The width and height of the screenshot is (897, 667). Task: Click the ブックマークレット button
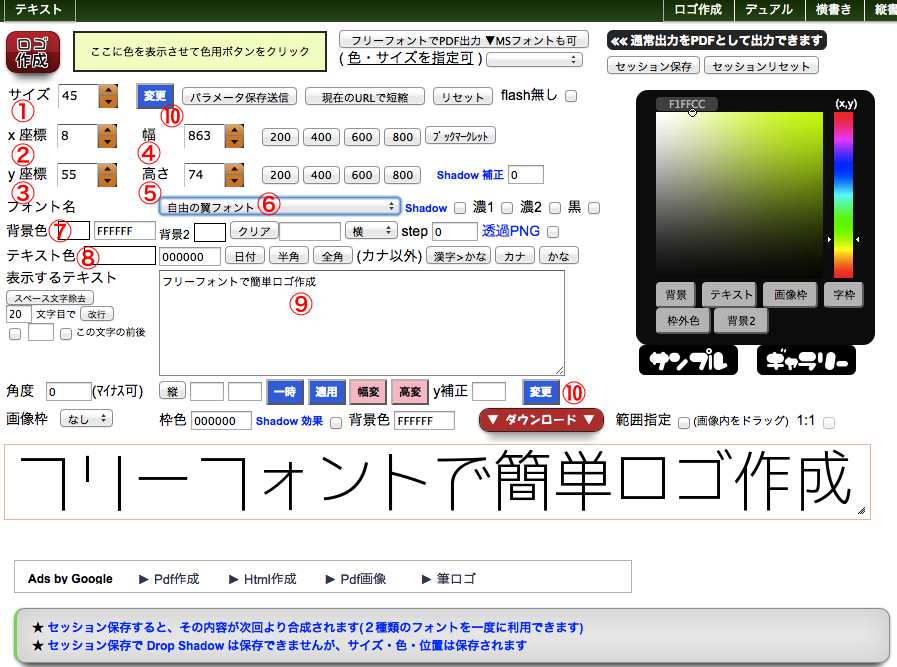(461, 136)
